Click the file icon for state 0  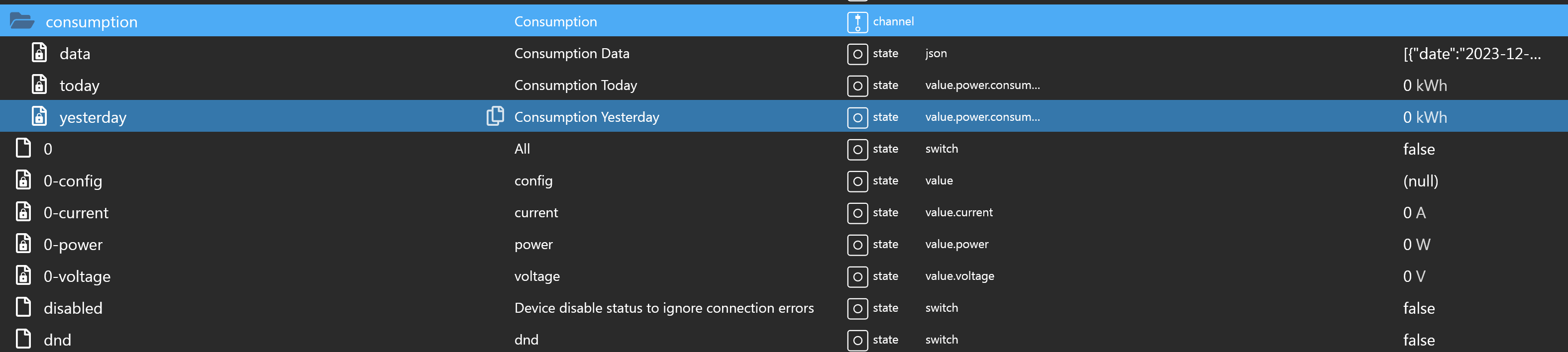pyautogui.click(x=24, y=148)
